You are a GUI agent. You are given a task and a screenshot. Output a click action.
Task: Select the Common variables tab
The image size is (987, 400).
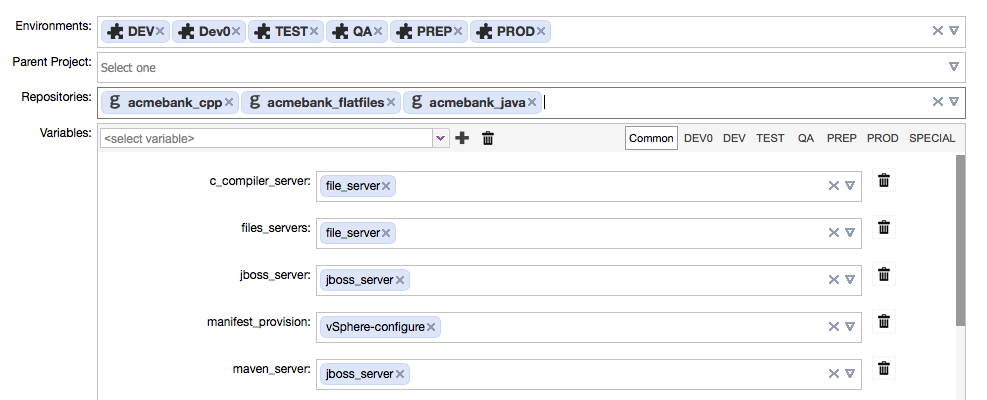651,138
